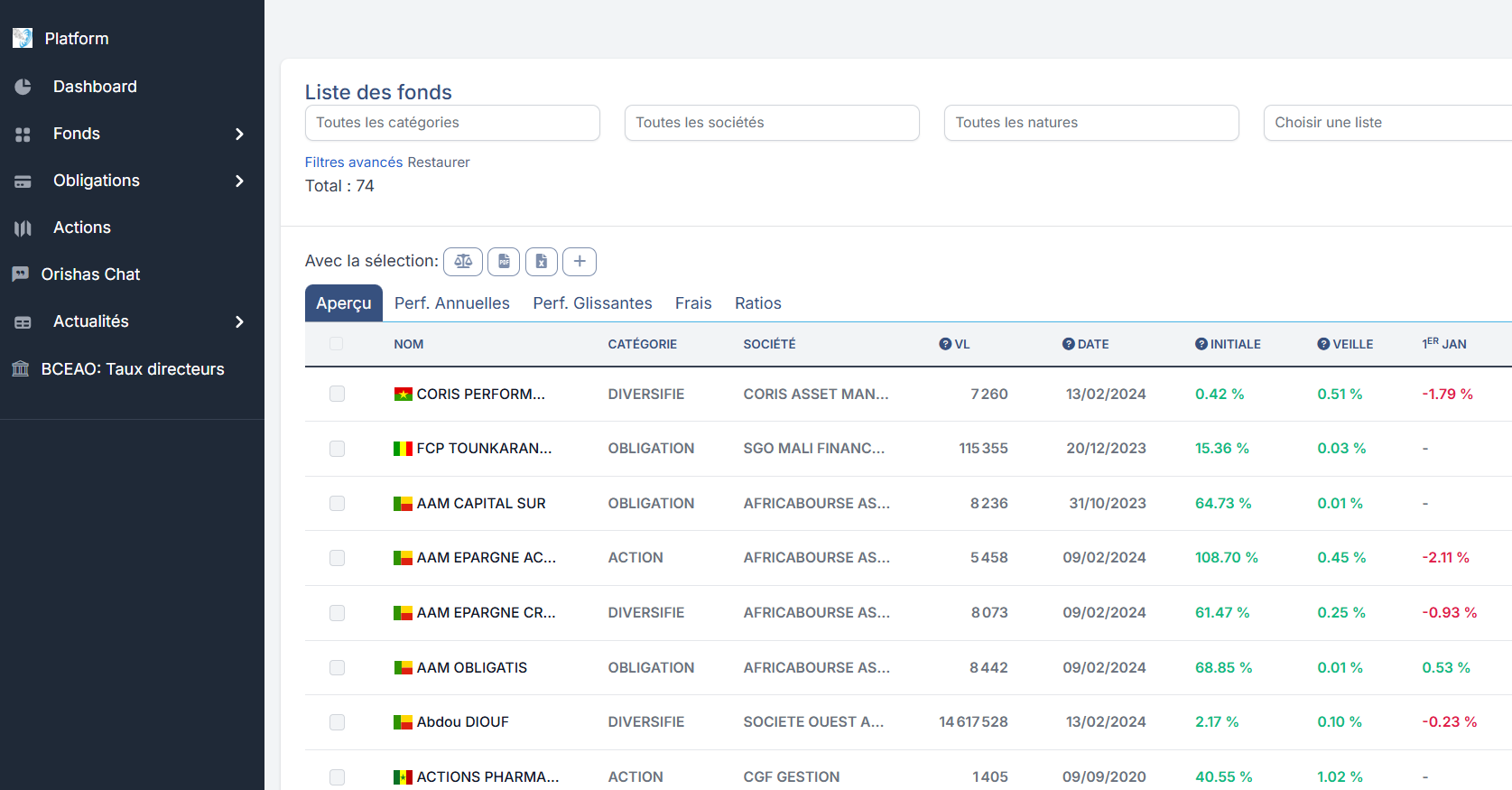Click the Actualités newspaper icon
The width and height of the screenshot is (1512, 790).
pos(23,322)
